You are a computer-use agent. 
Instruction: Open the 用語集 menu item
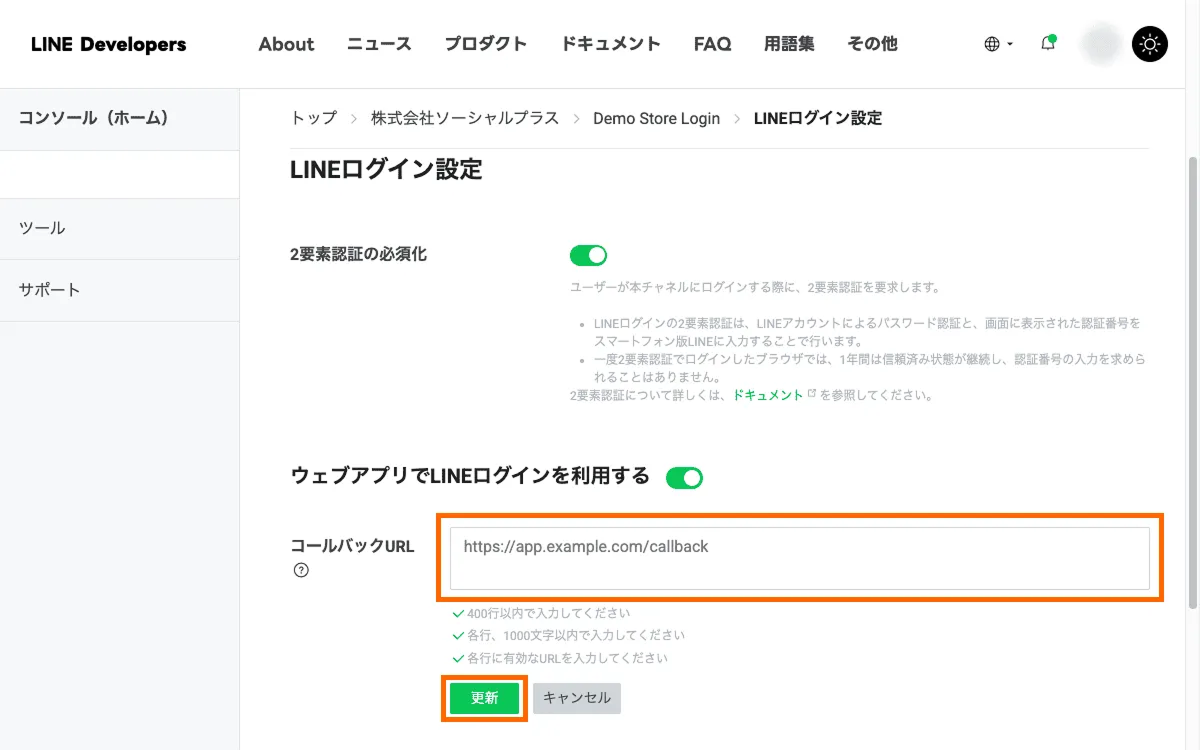tap(789, 44)
